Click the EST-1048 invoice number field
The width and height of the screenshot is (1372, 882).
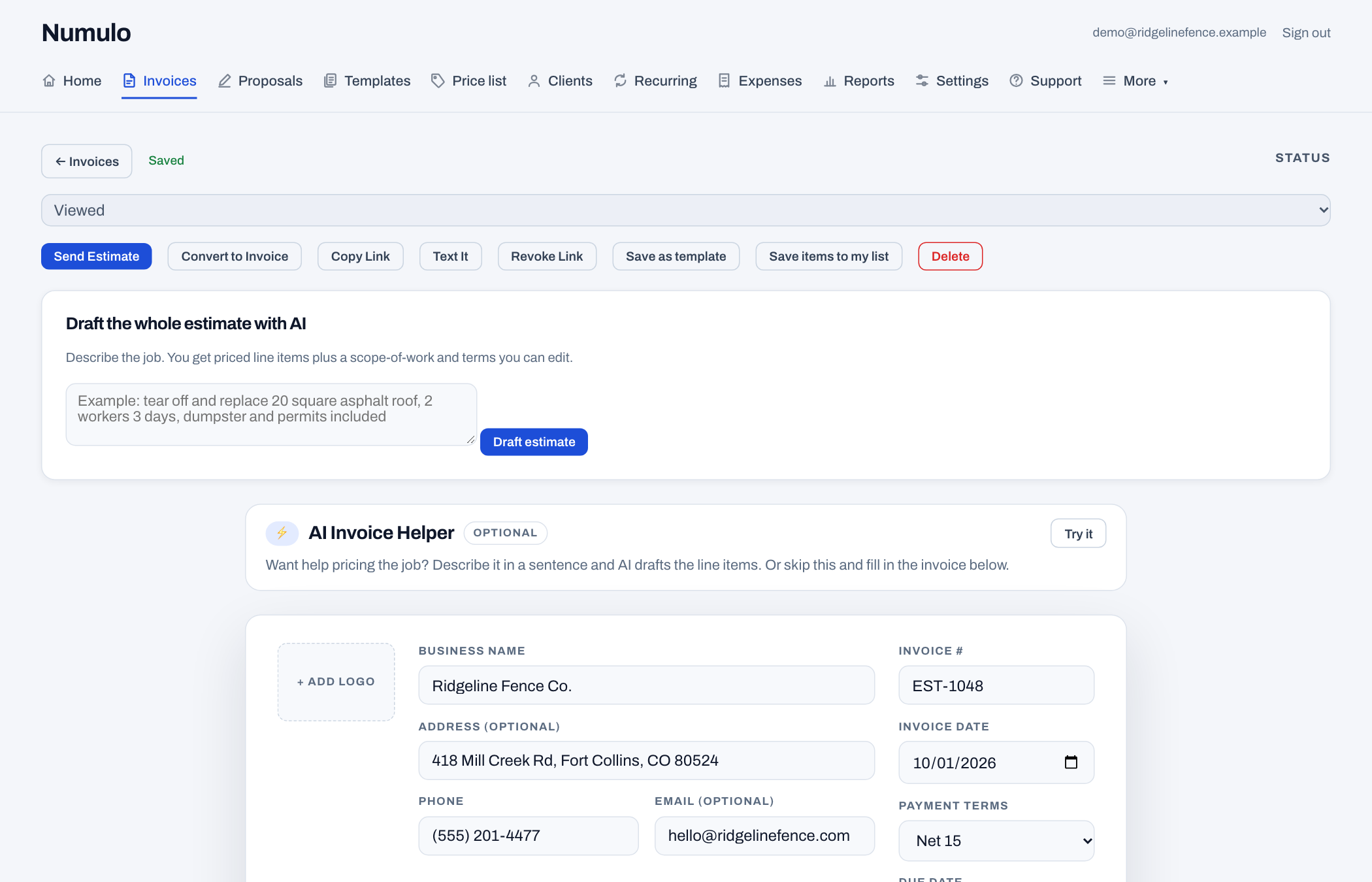(996, 685)
